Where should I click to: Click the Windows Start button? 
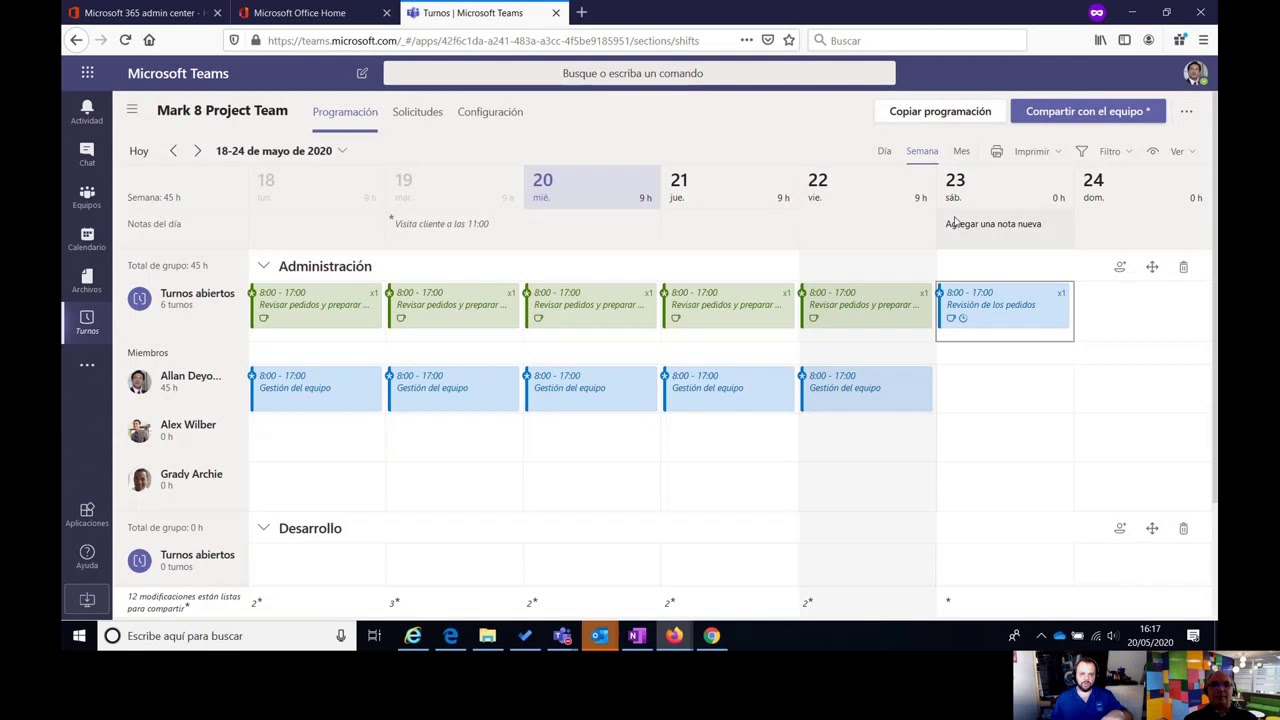point(79,636)
